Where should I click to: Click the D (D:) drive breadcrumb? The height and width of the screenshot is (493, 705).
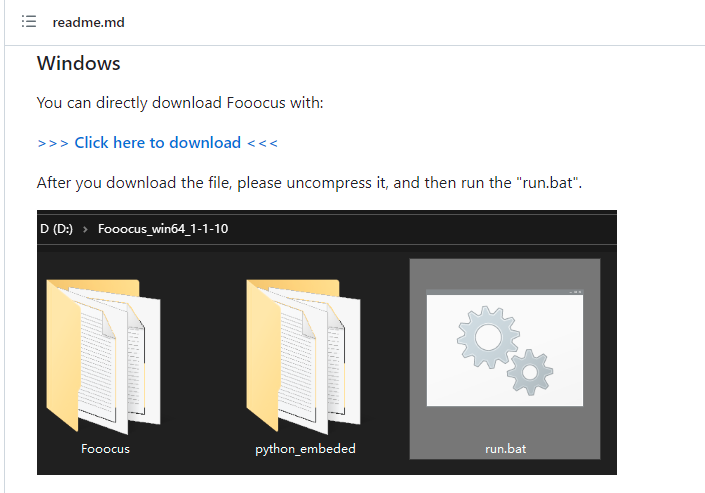56,229
